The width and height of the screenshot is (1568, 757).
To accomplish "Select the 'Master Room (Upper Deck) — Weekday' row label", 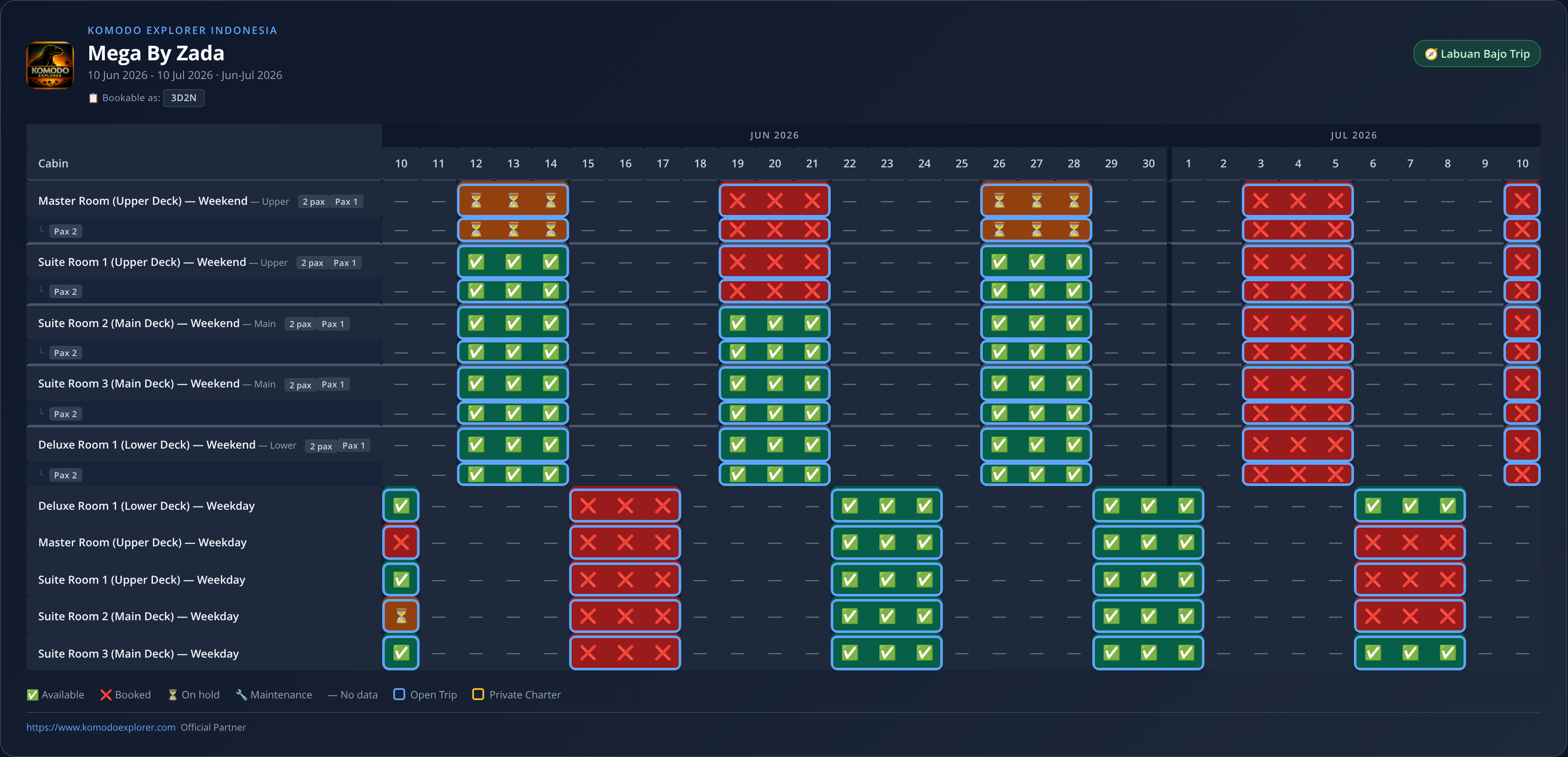I will [x=142, y=542].
